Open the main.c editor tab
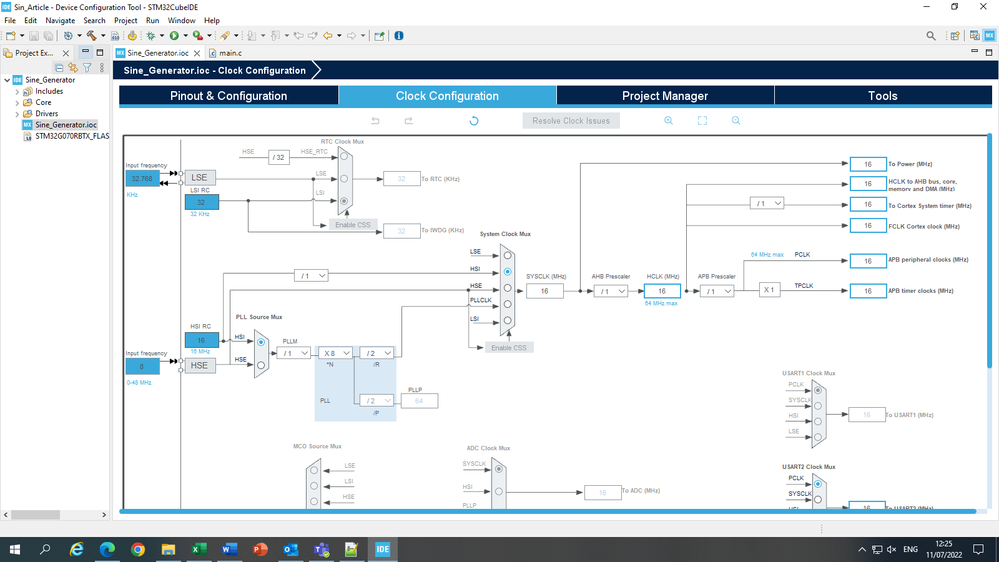The height and width of the screenshot is (562, 999). pos(226,53)
